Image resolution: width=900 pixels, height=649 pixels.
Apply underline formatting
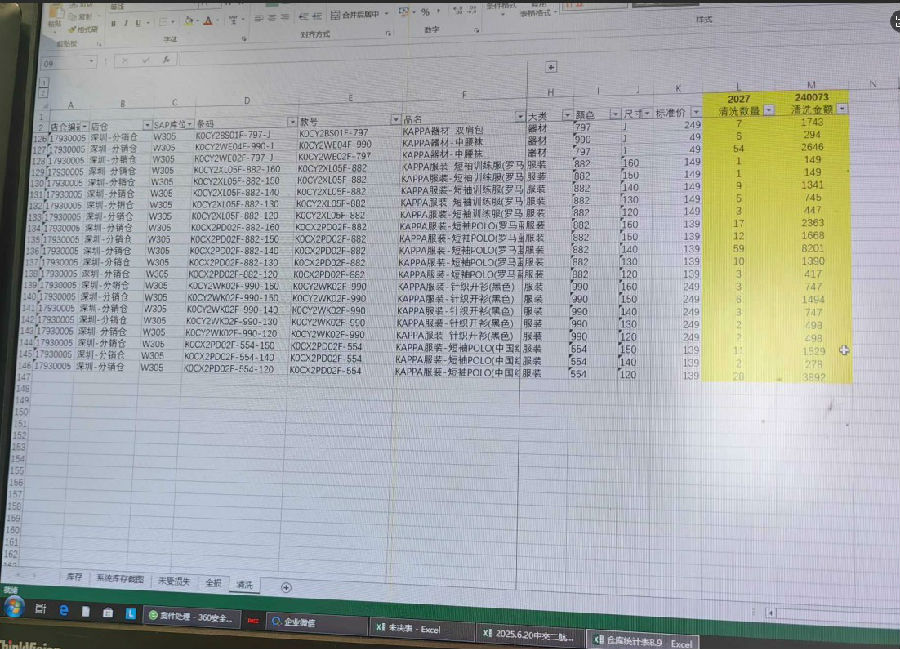[138, 24]
